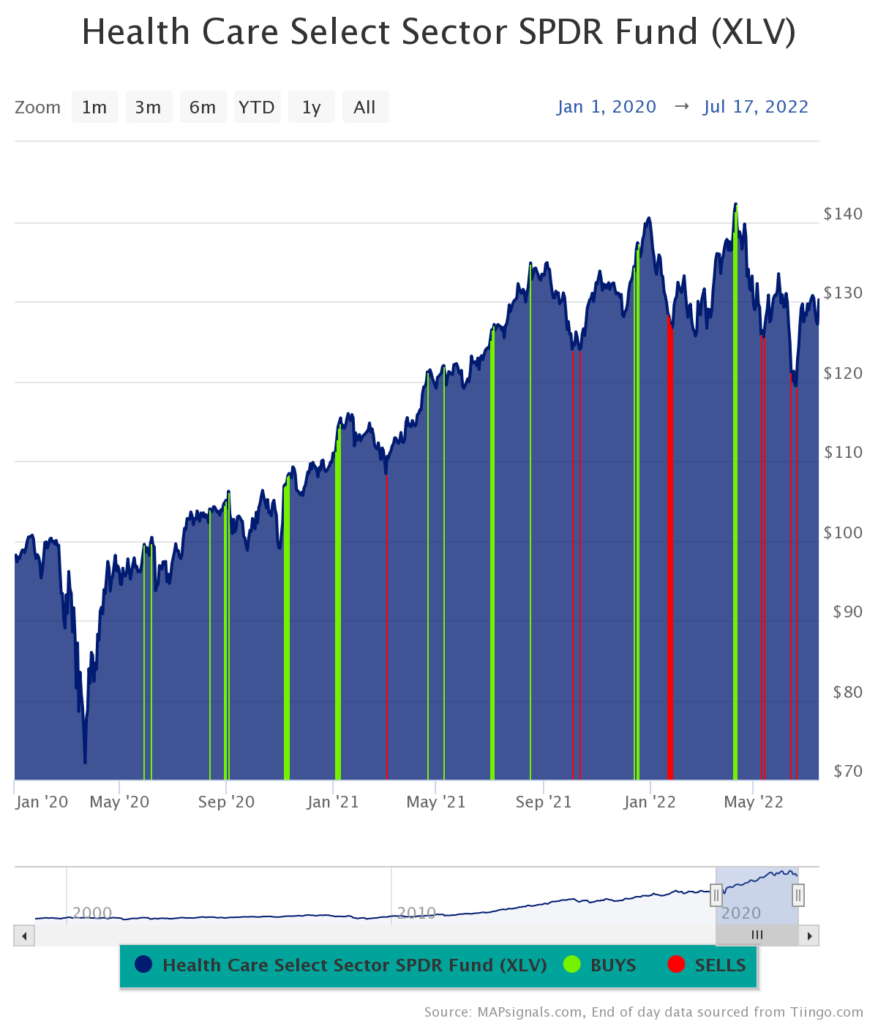Edit the Jan 1, 2020 start date
The width and height of the screenshot is (878, 1024).
pos(607,107)
